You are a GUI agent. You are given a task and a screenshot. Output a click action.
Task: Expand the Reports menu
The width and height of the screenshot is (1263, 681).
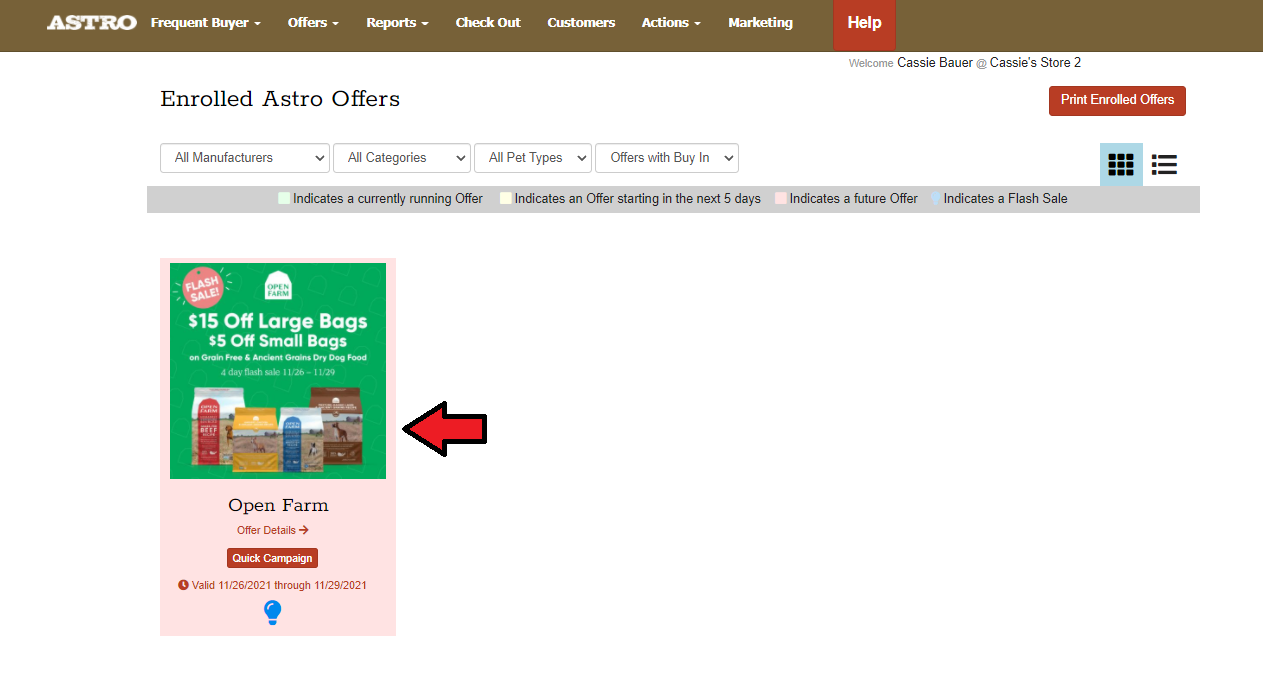coord(397,23)
